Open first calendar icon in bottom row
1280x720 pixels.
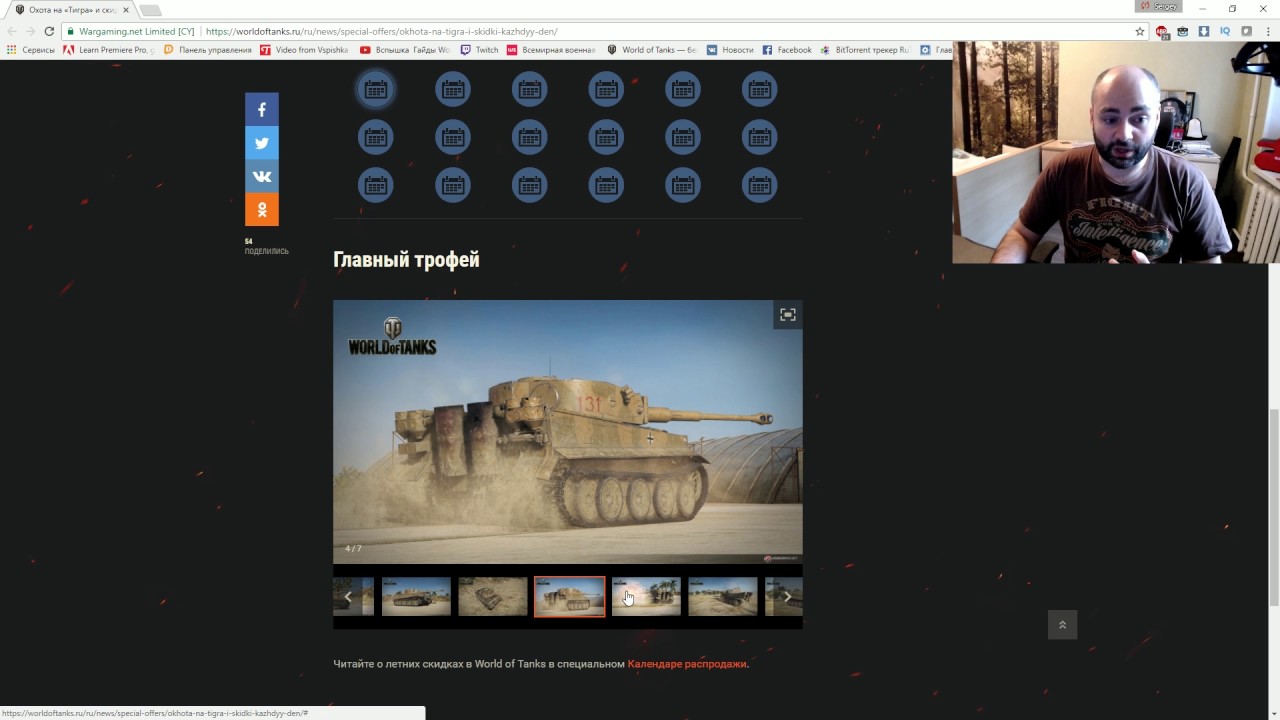coord(376,185)
